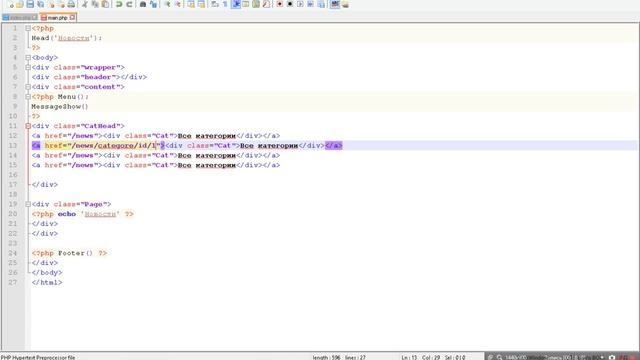This screenshot has height=360, width=640.
Task: Toggle show all characters icon
Action: pyautogui.click(x=225, y=4)
